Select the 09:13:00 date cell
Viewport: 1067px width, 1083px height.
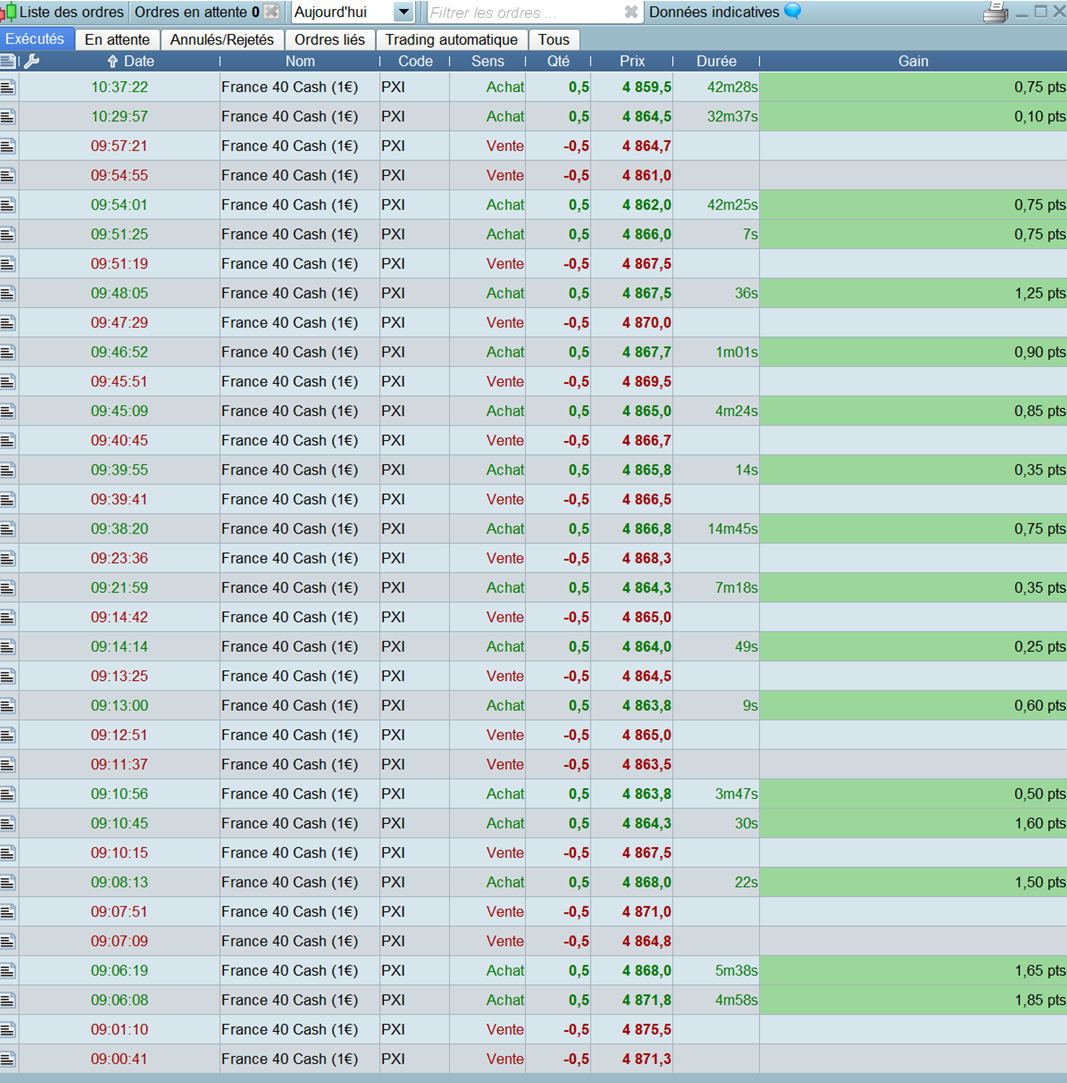click(119, 706)
